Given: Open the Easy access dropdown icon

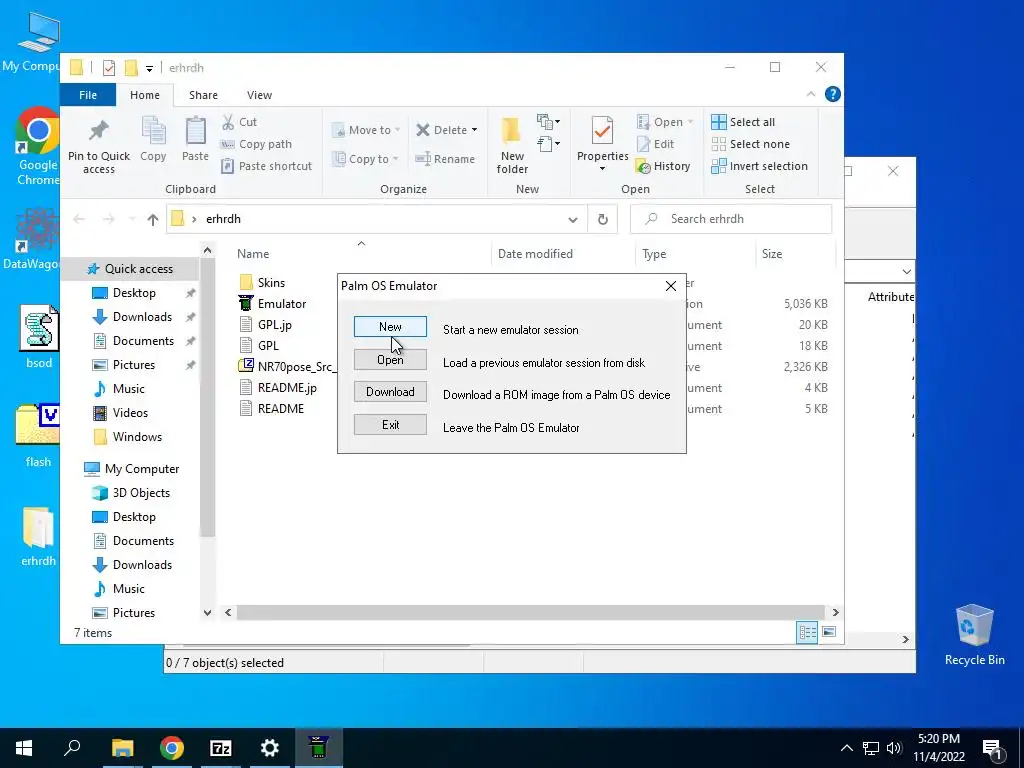Looking at the screenshot, I should [x=548, y=144].
